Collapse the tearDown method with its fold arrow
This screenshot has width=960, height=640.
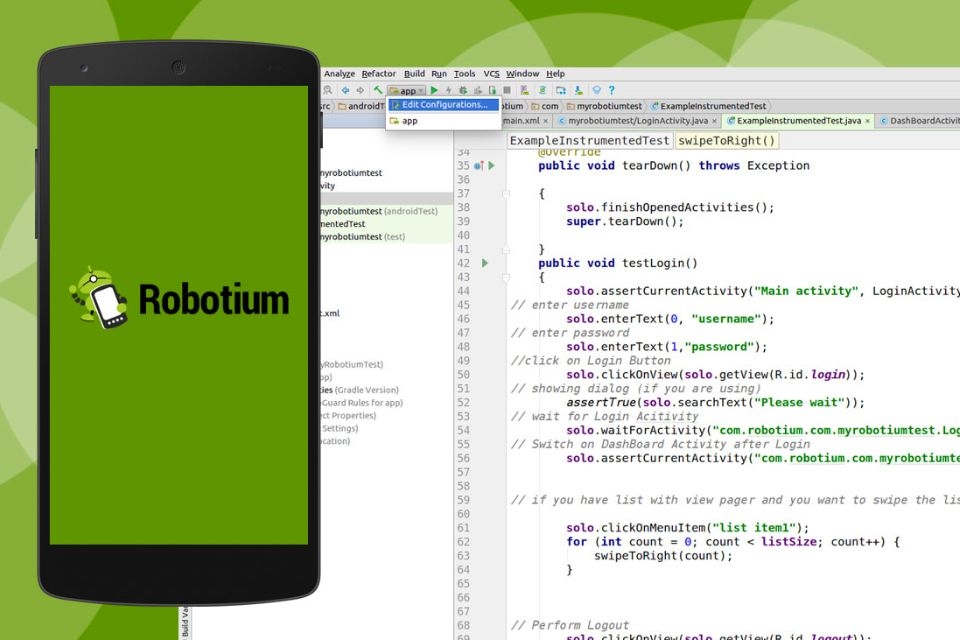point(506,193)
